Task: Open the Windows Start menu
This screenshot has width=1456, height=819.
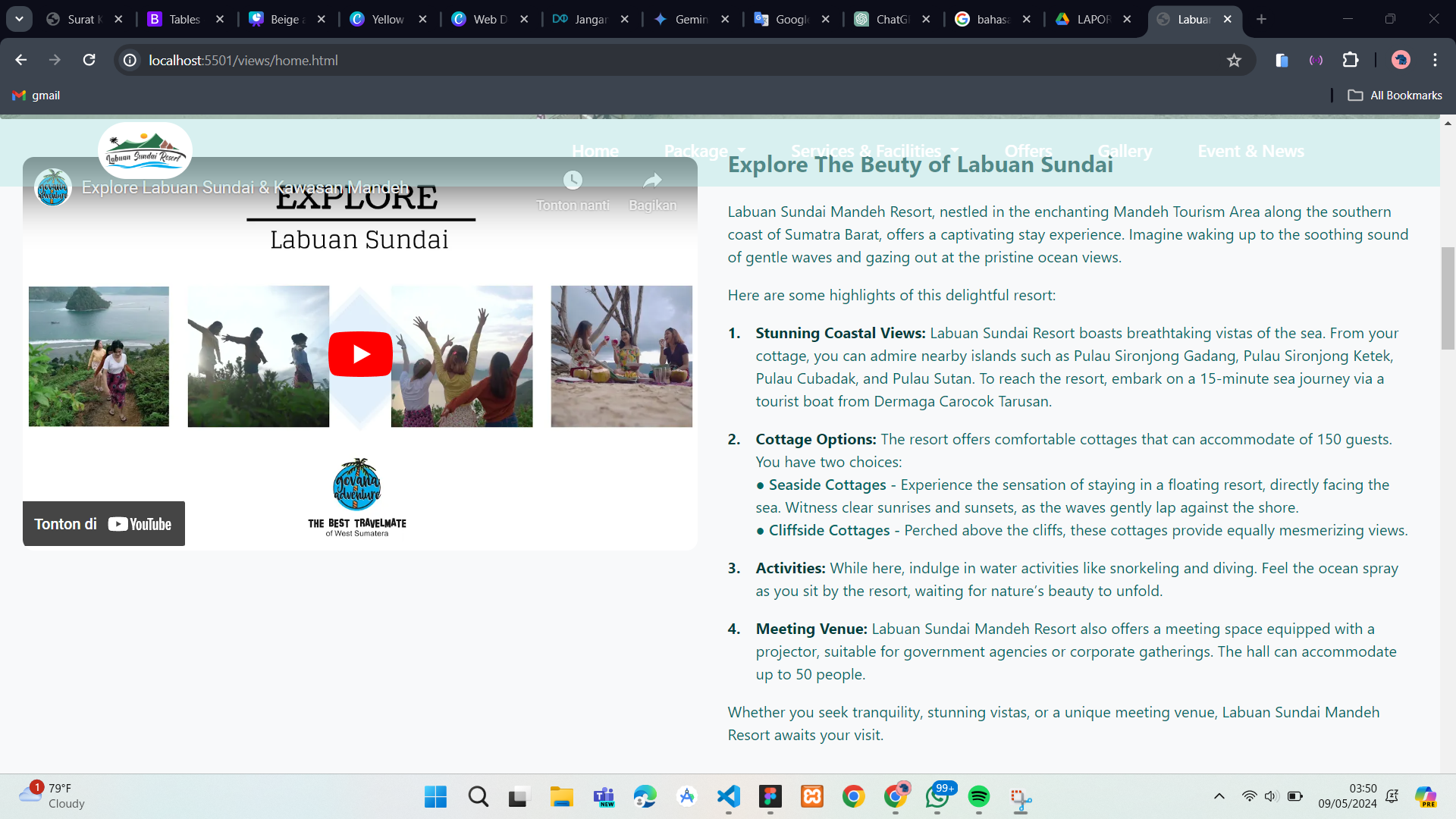Action: (435, 797)
